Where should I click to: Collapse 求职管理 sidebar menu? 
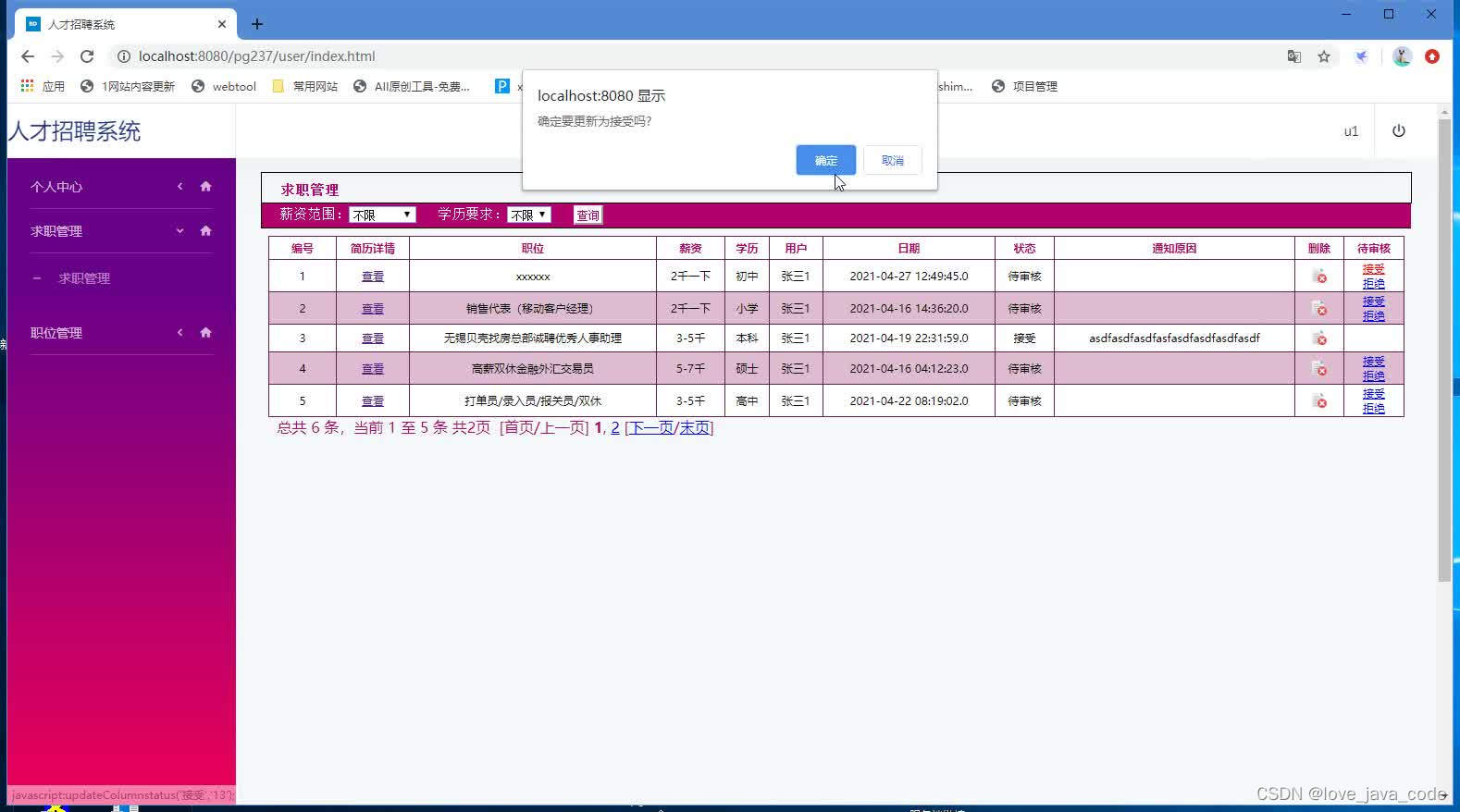(x=56, y=231)
